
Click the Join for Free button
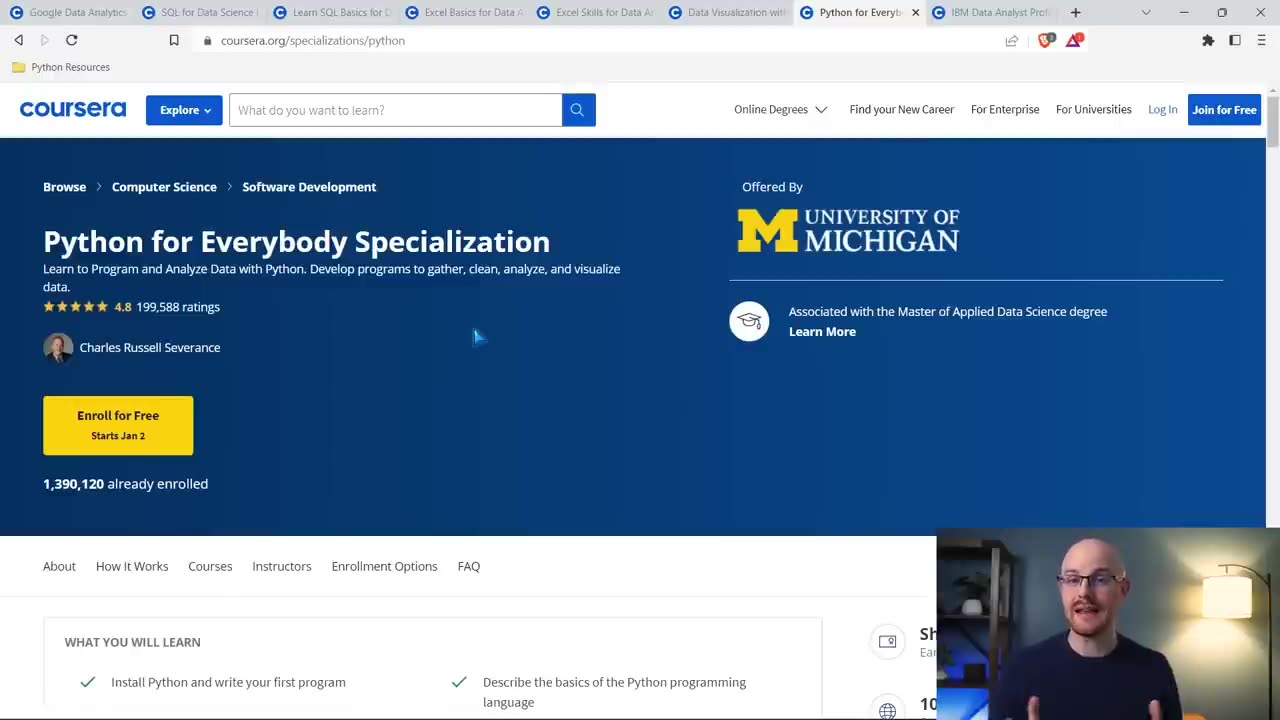pos(1224,110)
